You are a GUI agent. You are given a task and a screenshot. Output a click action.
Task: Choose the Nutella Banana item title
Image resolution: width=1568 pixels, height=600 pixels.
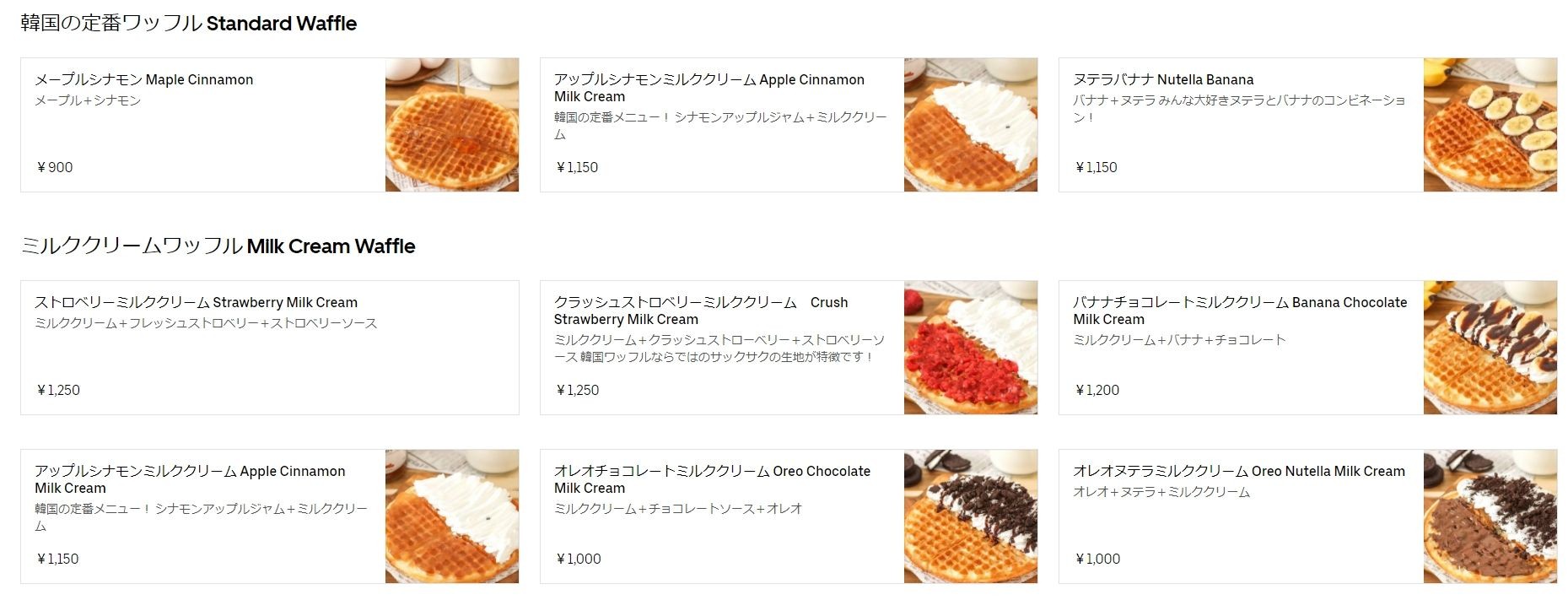(x=1162, y=79)
